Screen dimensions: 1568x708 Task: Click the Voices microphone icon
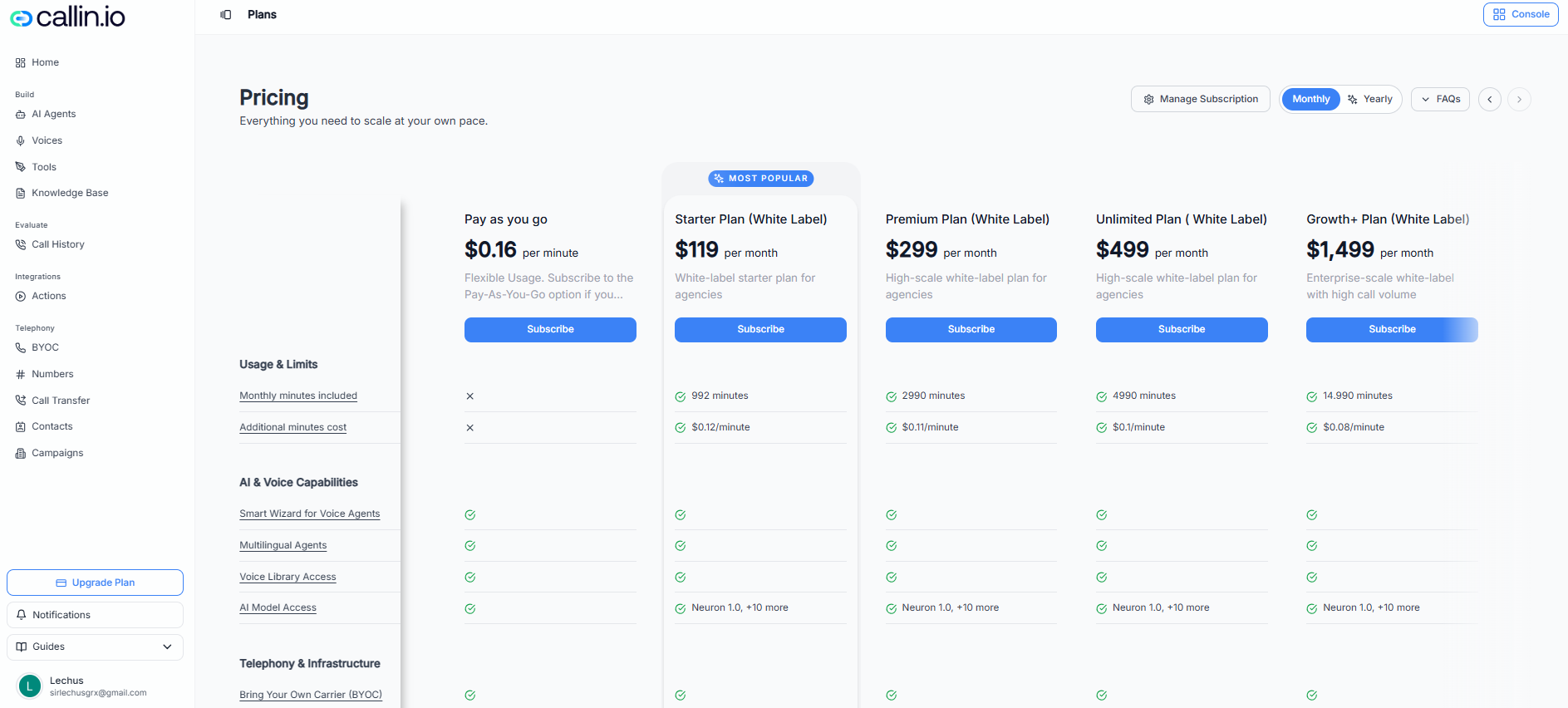(21, 140)
